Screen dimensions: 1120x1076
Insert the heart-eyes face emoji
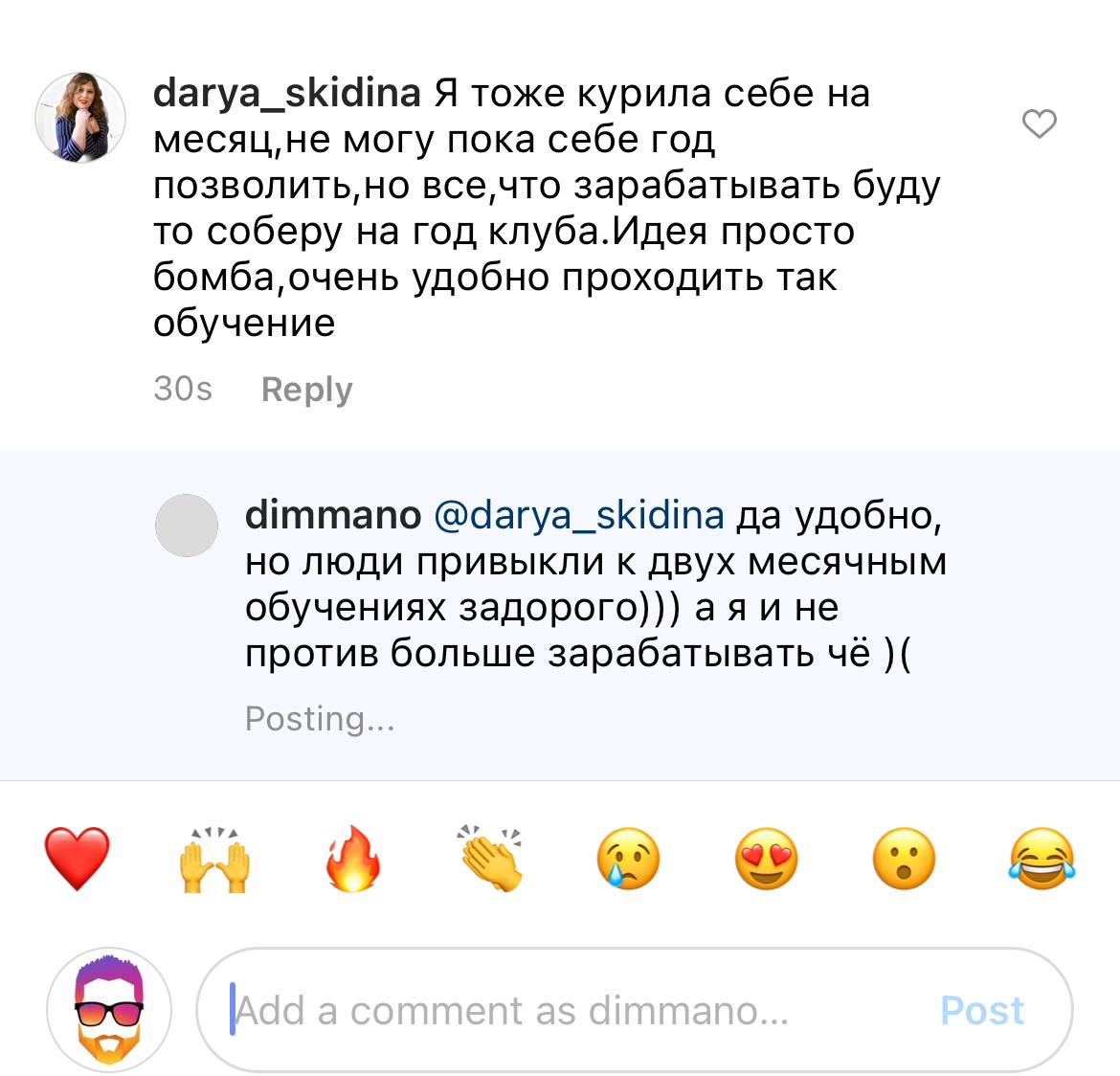coord(767,859)
